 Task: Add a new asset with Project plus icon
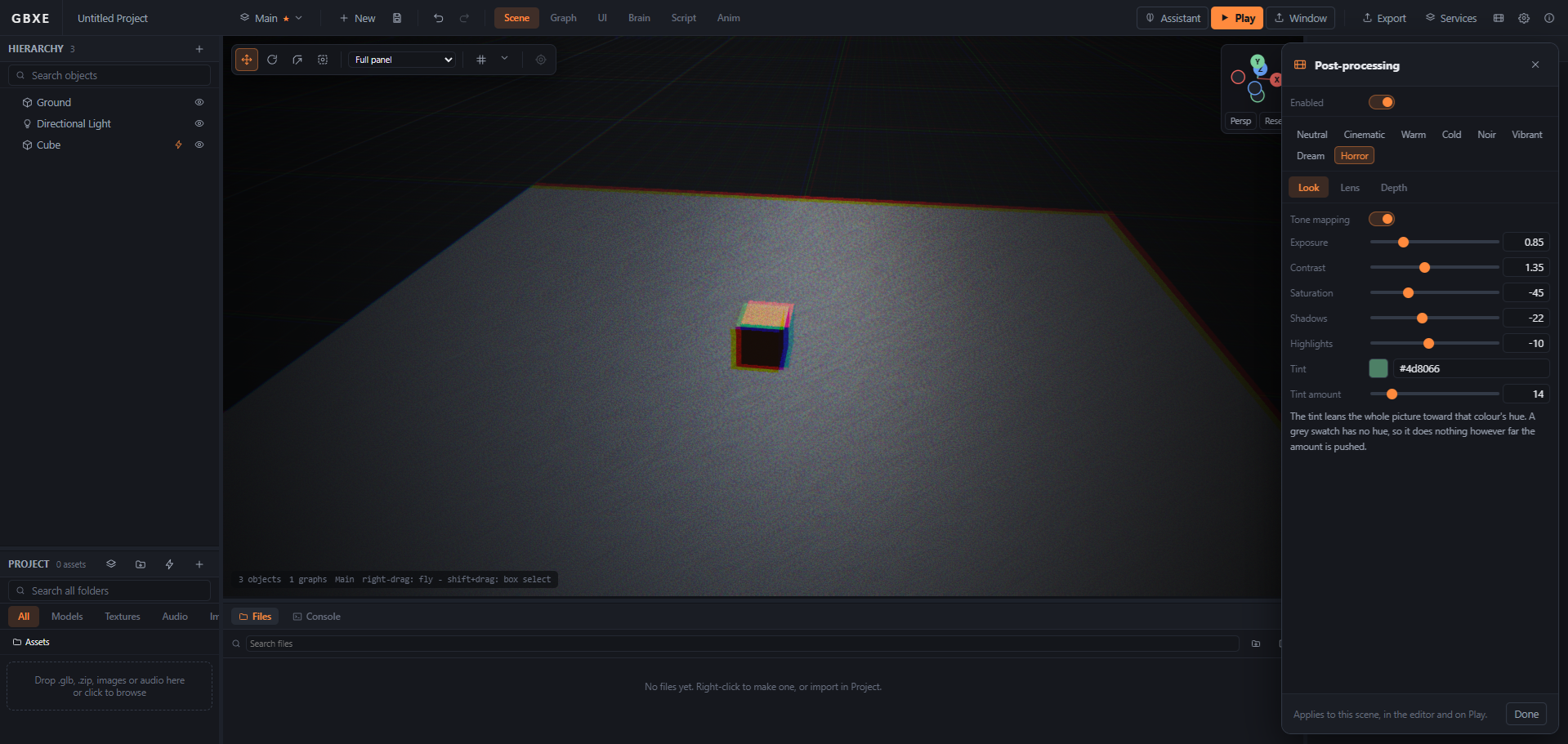coord(199,564)
